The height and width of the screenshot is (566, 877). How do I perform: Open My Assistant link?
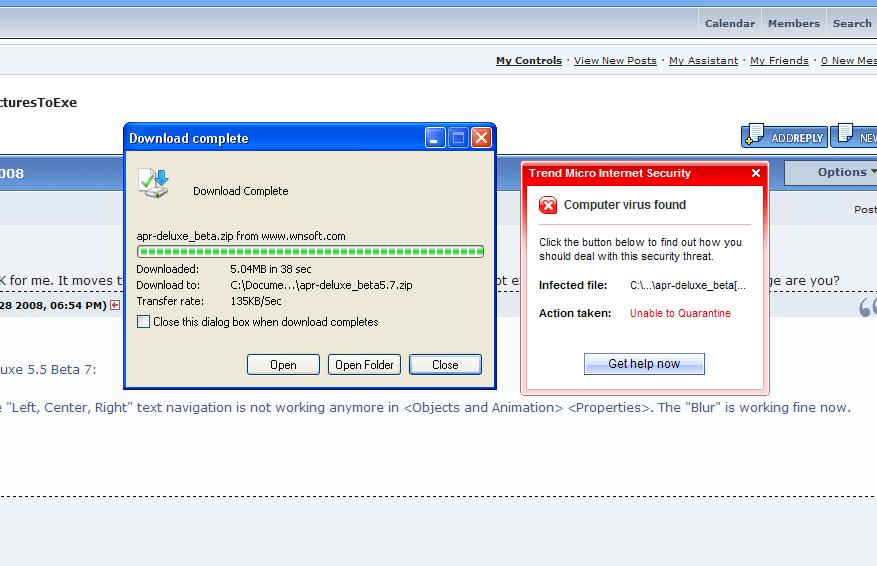pos(704,60)
